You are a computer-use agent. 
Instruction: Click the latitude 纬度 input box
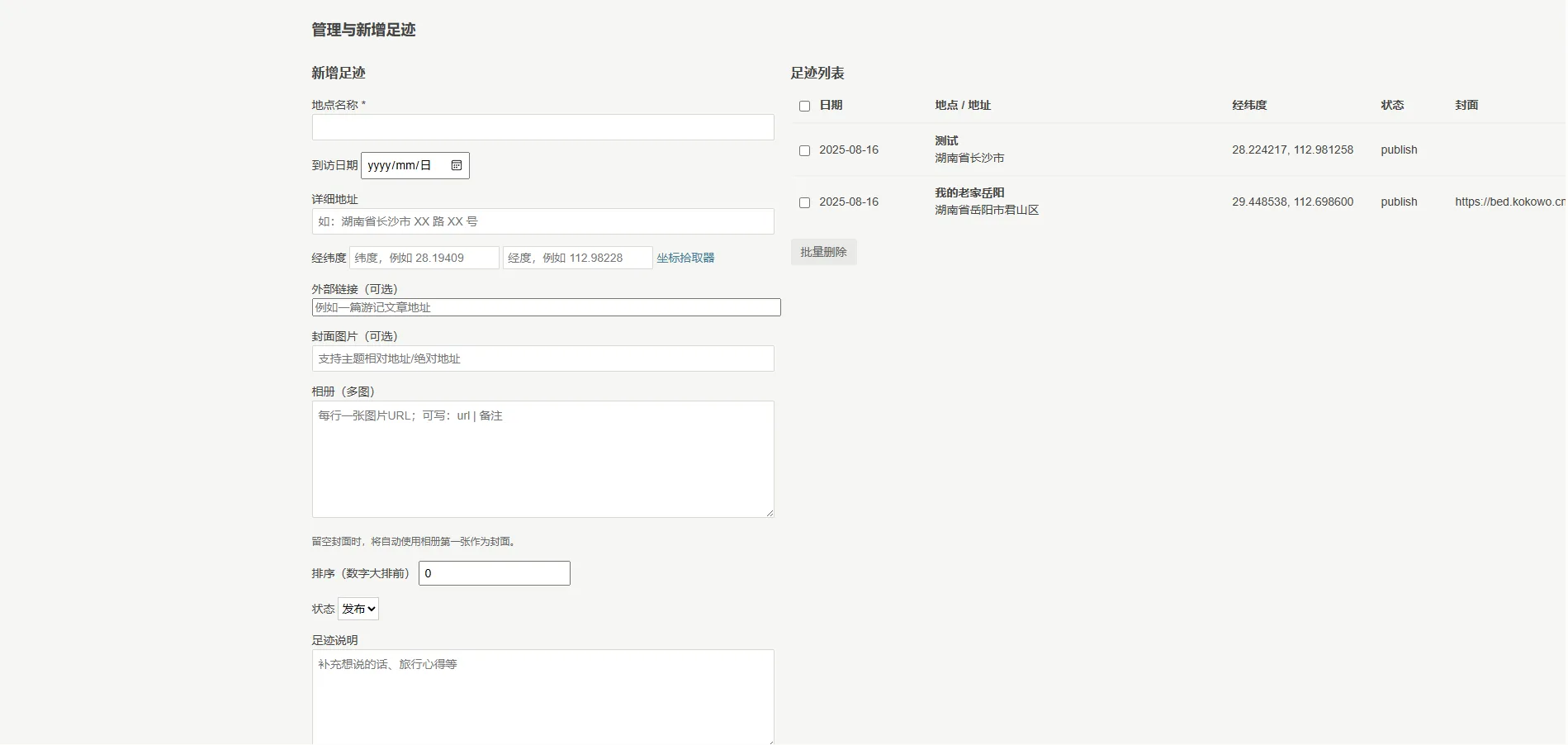pyautogui.click(x=424, y=258)
